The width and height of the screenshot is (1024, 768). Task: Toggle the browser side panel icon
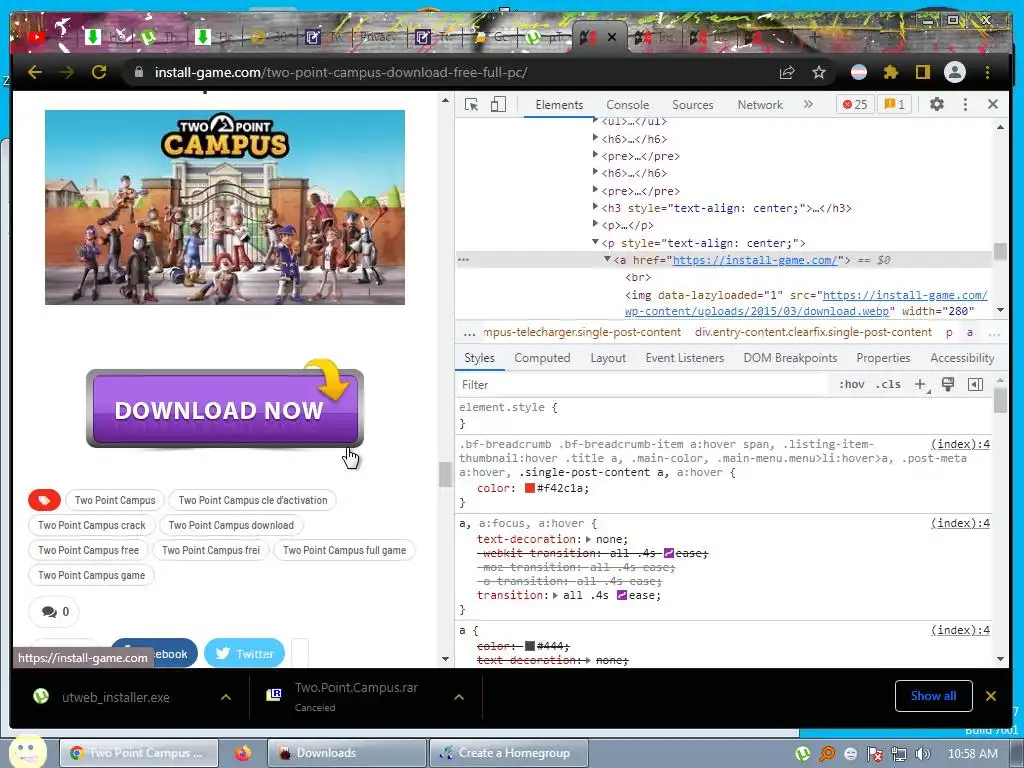922,72
